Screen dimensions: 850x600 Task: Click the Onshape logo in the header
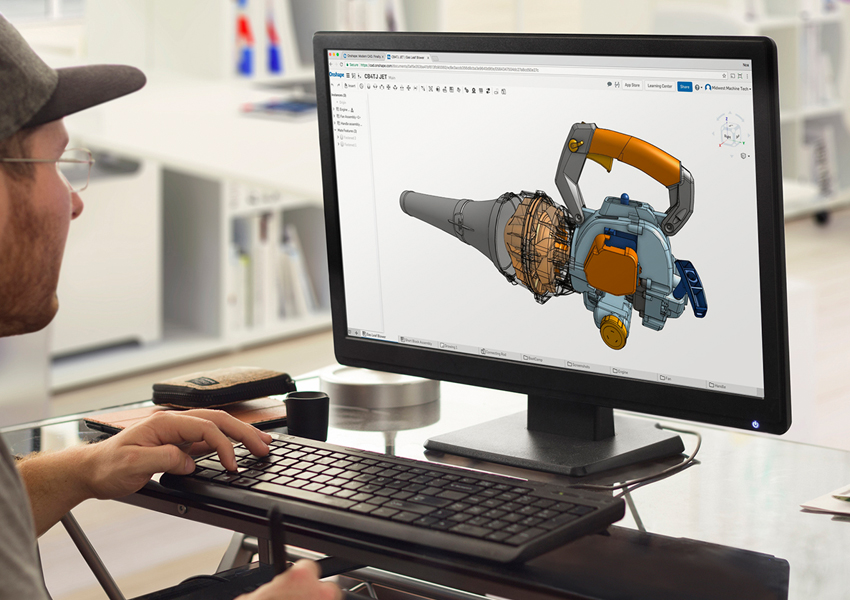[x=336, y=74]
